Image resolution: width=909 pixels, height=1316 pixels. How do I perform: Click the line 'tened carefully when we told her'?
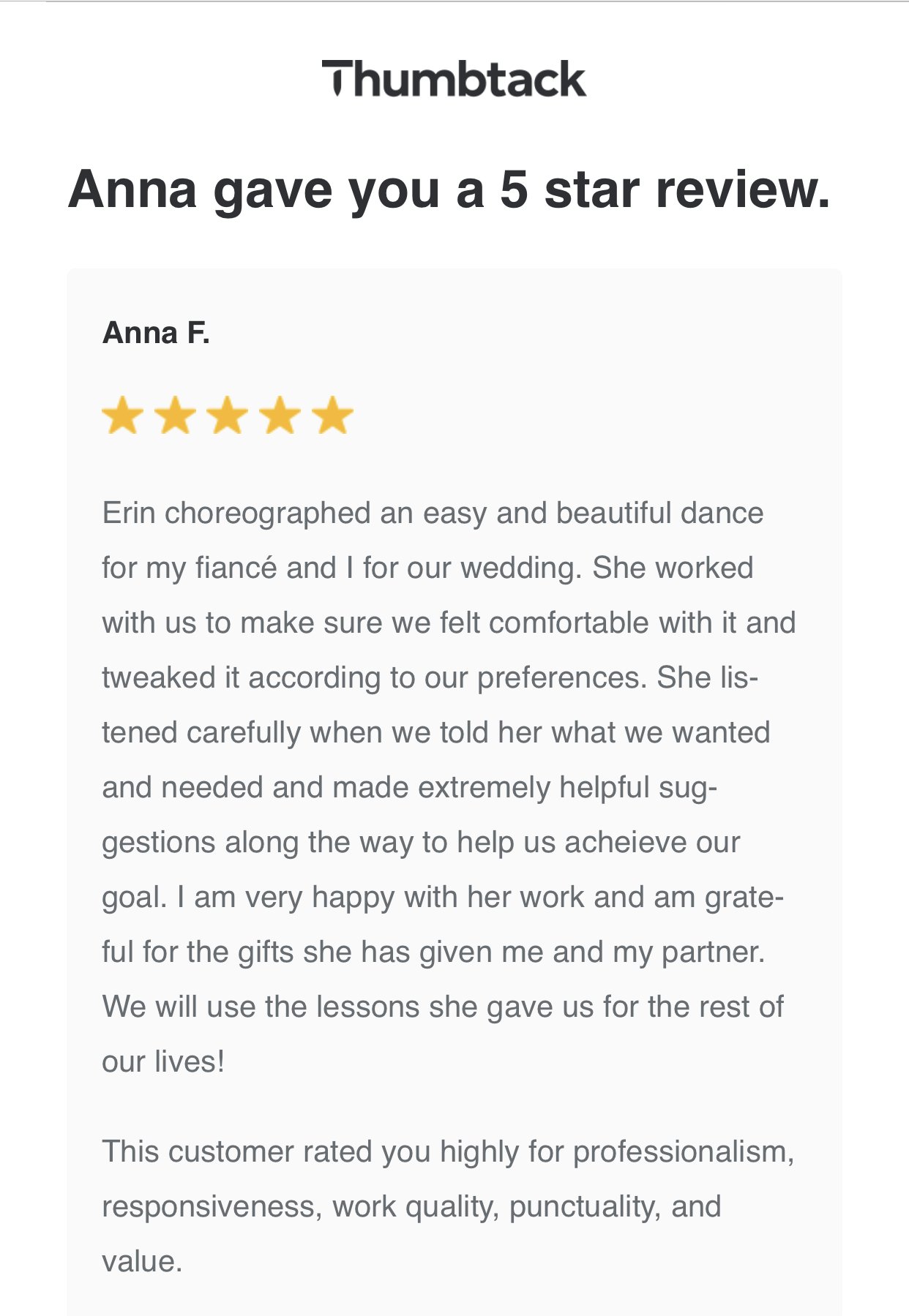point(436,733)
